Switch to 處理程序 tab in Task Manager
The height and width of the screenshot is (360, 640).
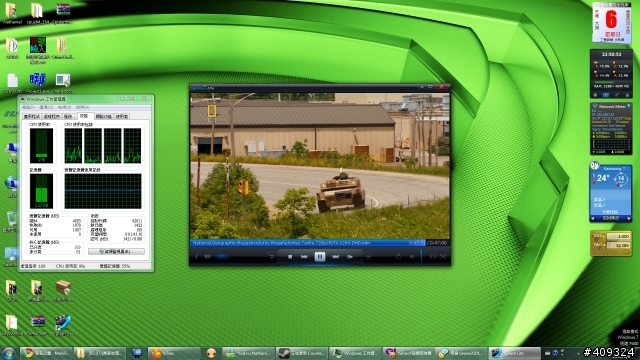click(x=52, y=116)
